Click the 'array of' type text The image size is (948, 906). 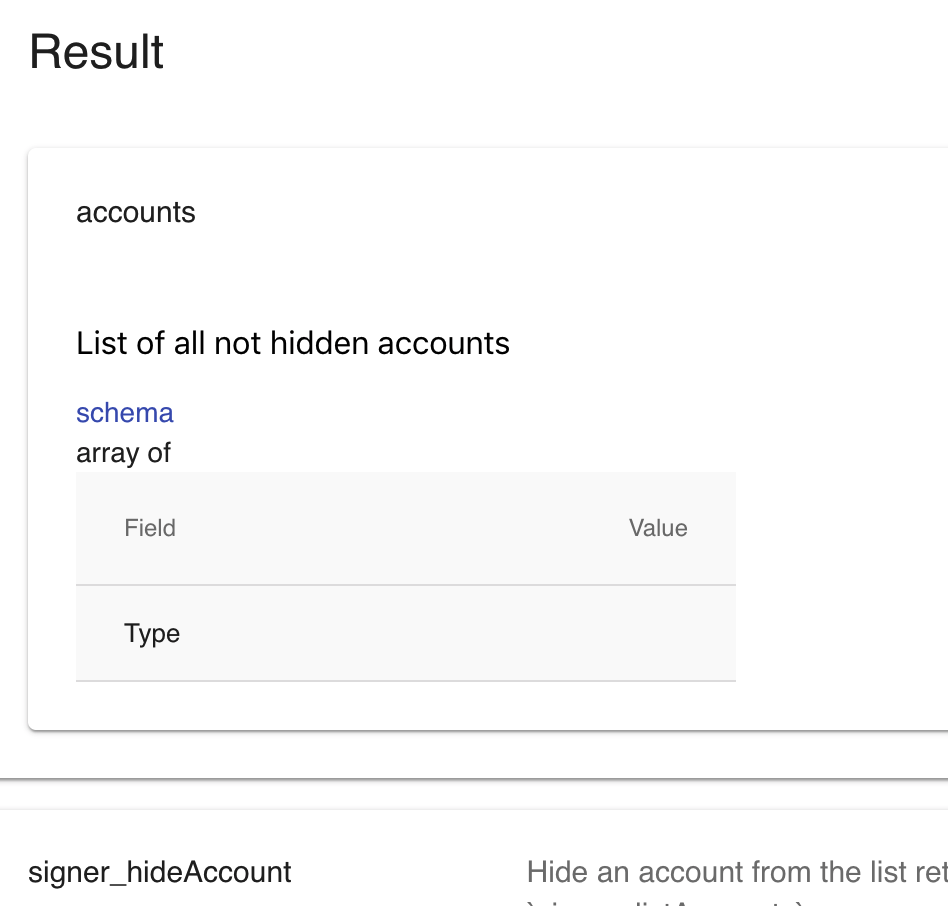click(124, 453)
